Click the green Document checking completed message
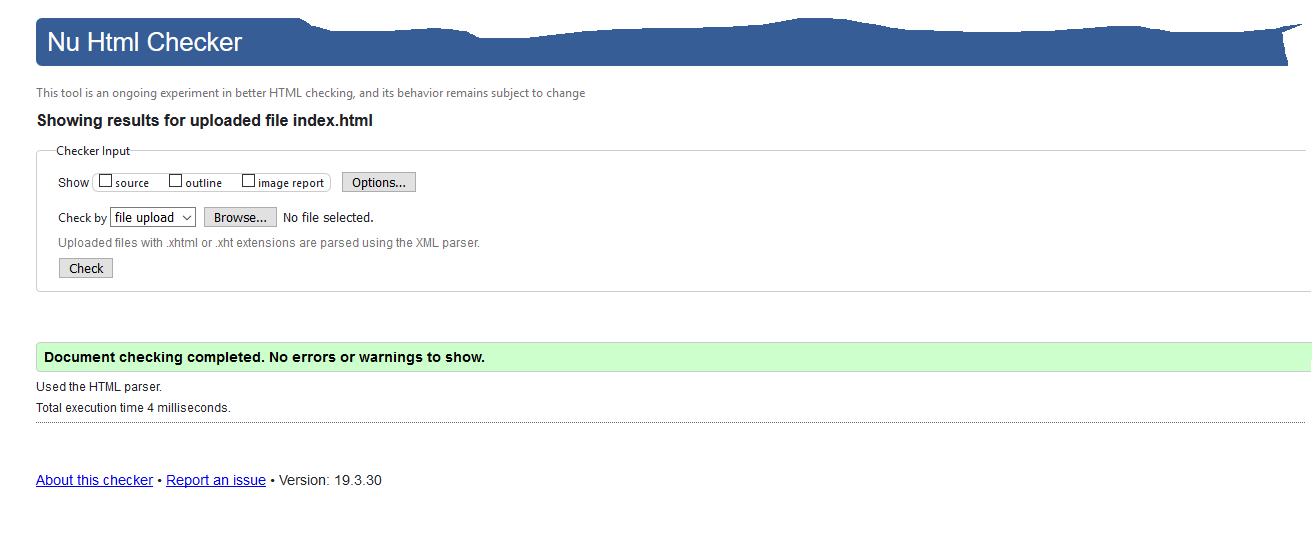 click(265, 357)
